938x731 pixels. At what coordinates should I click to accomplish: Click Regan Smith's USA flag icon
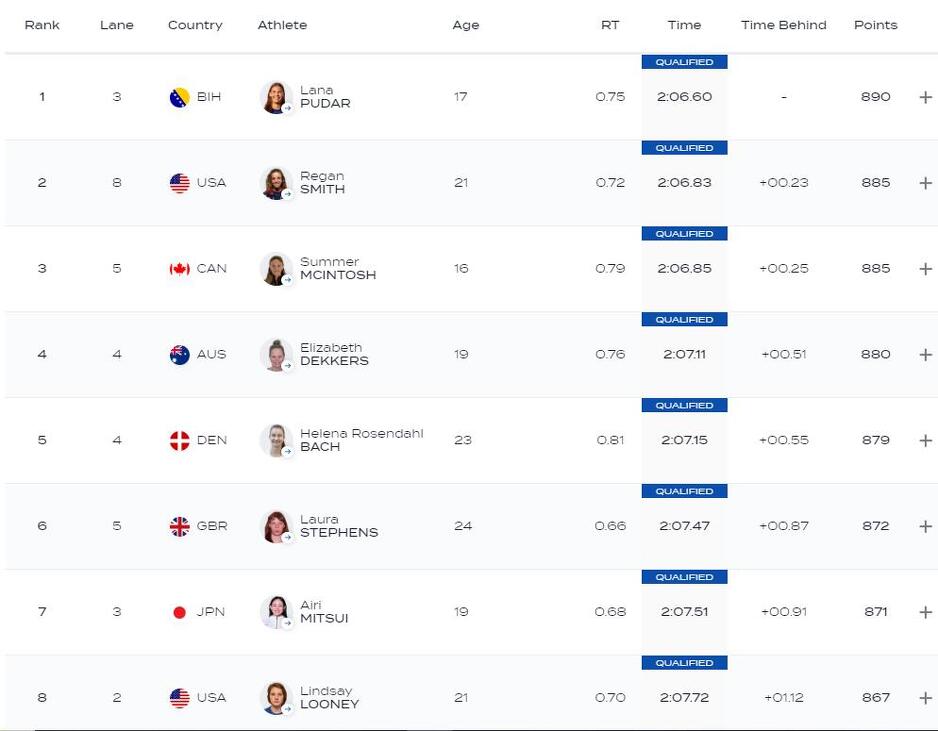[x=180, y=183]
